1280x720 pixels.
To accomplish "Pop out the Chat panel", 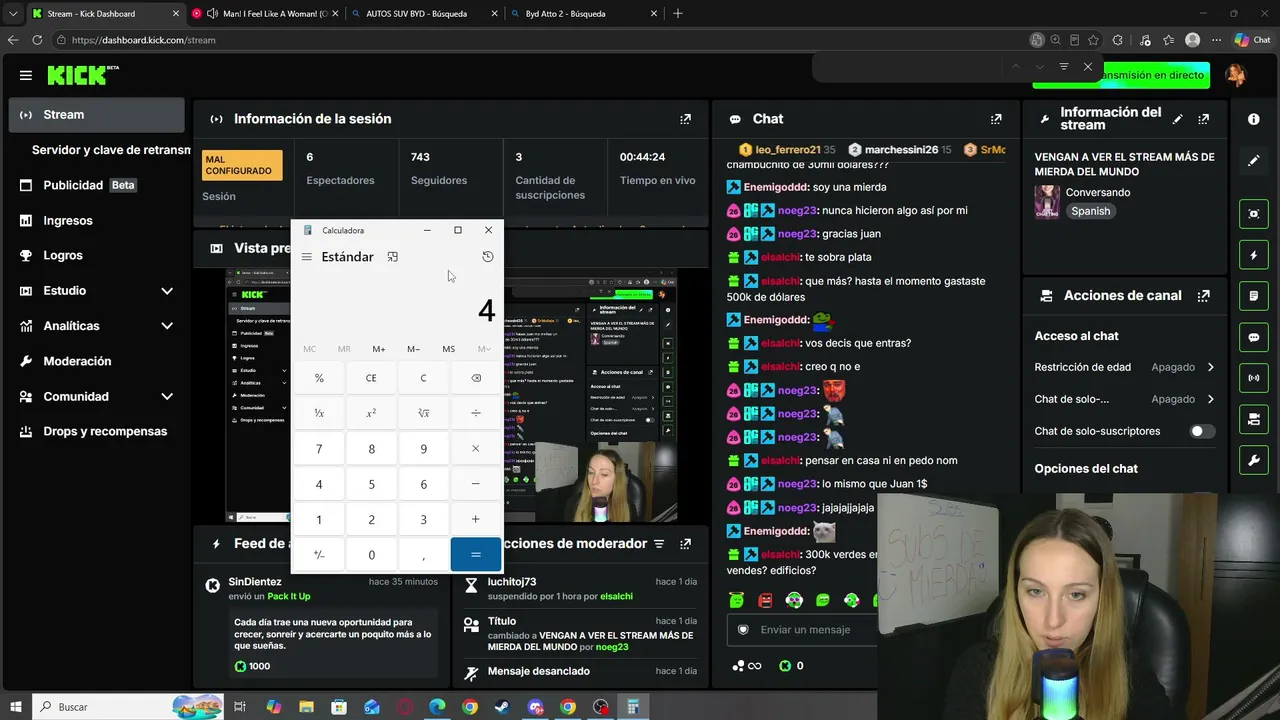I will 996,119.
